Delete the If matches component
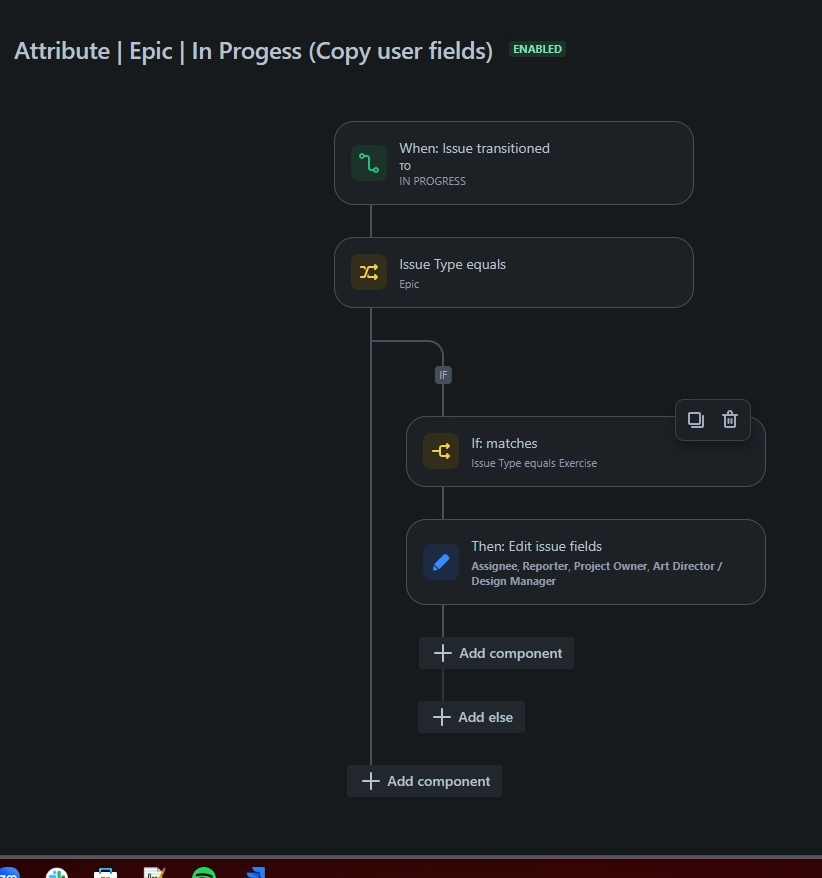 pyautogui.click(x=730, y=419)
